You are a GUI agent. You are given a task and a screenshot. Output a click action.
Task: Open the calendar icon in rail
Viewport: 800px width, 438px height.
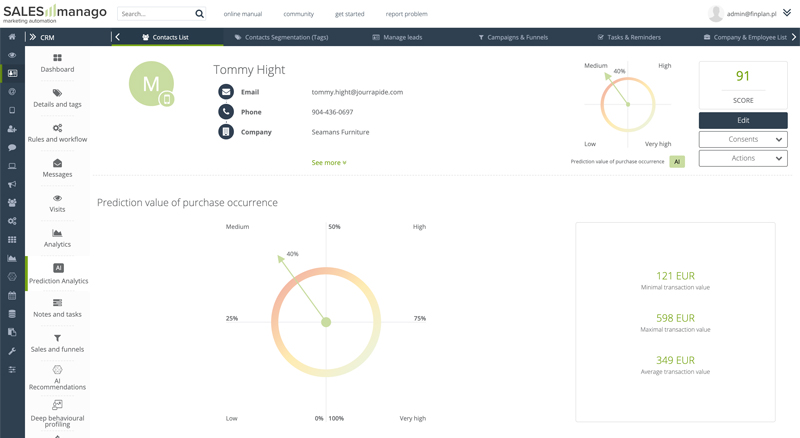click(12, 295)
